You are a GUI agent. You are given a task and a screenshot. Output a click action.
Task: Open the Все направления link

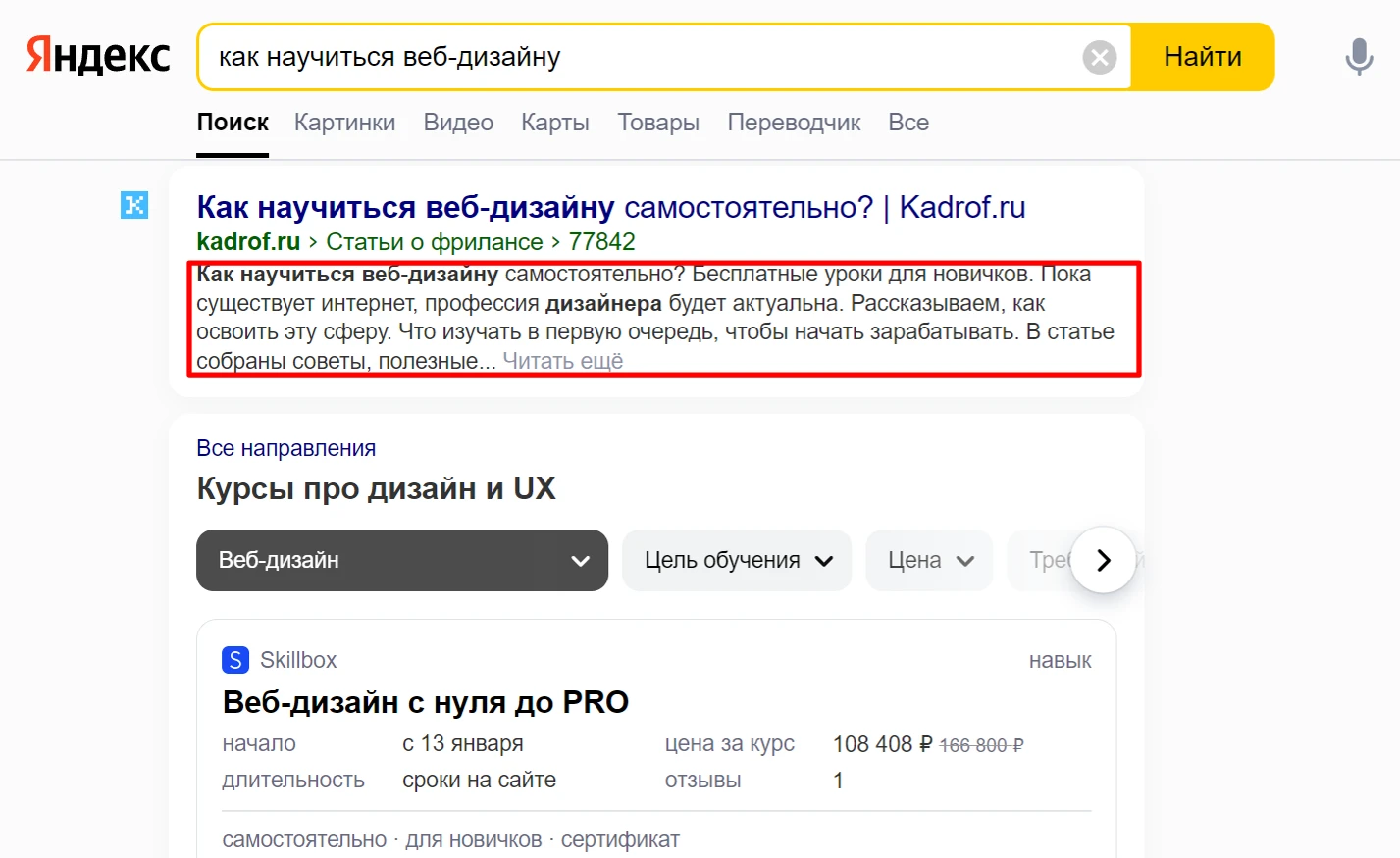[285, 447]
